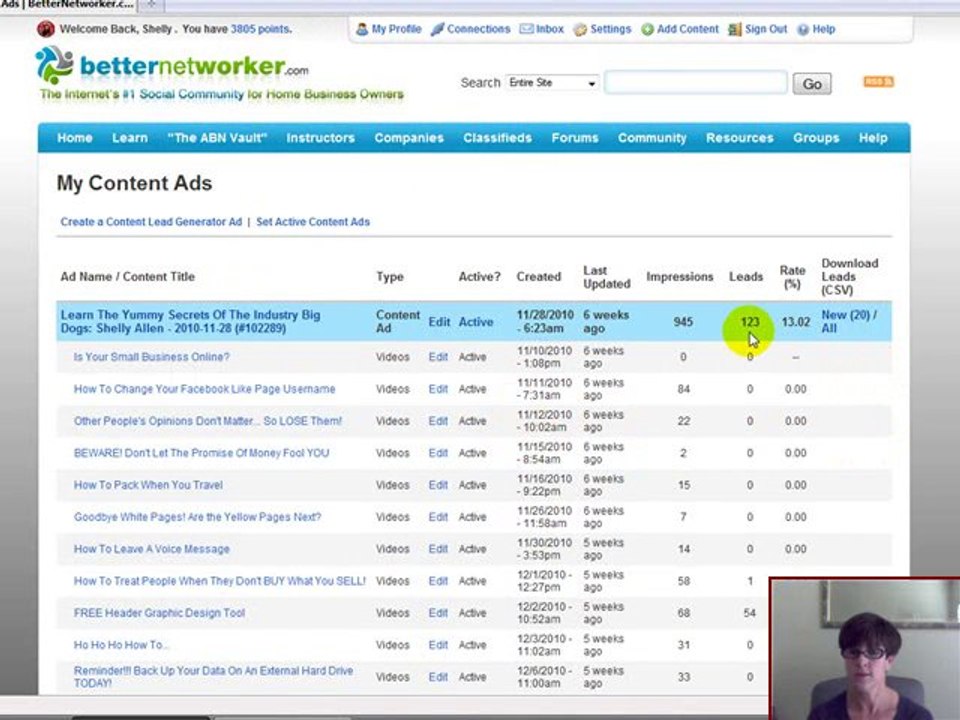This screenshot has width=960, height=720.
Task: Click the Connections icon in the top bar
Action: [437, 29]
